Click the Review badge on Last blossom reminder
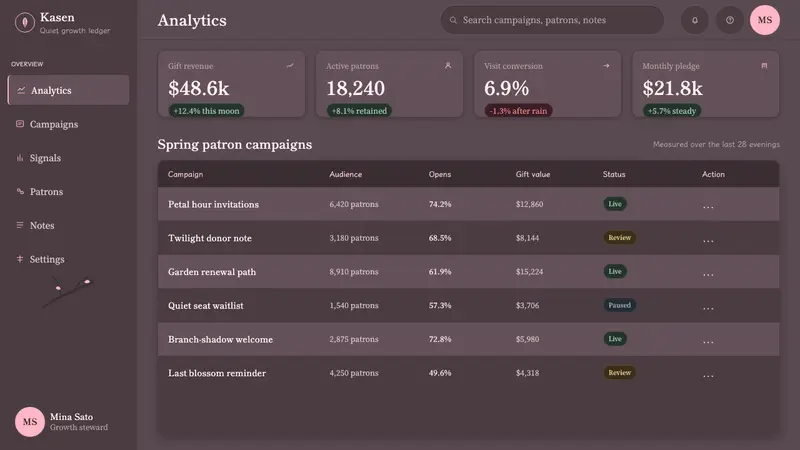Screen dimensions: 800x450 tap(619, 372)
